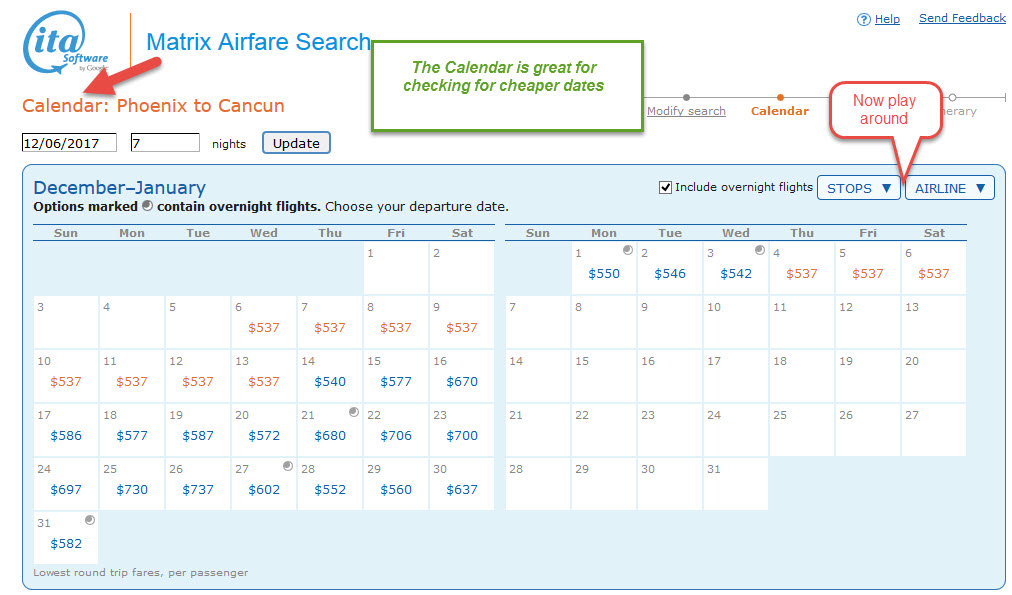Image resolution: width=1012 pixels, height=595 pixels.
Task: Select the $542 fare on December 3
Action: click(x=735, y=272)
